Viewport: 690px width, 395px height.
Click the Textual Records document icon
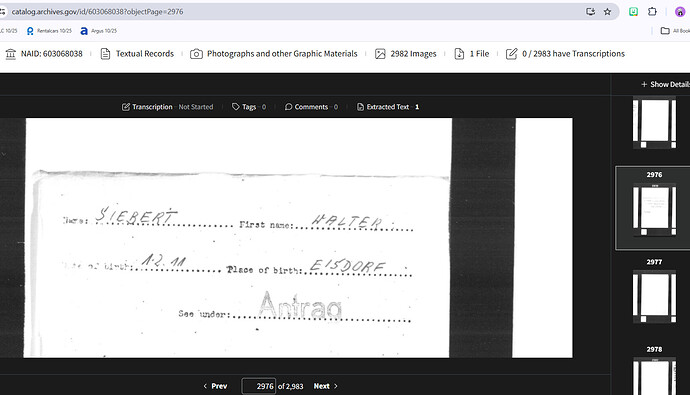(105, 54)
